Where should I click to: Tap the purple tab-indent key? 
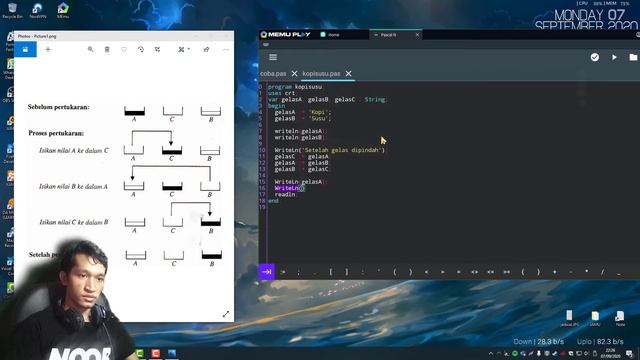pyautogui.click(x=267, y=272)
